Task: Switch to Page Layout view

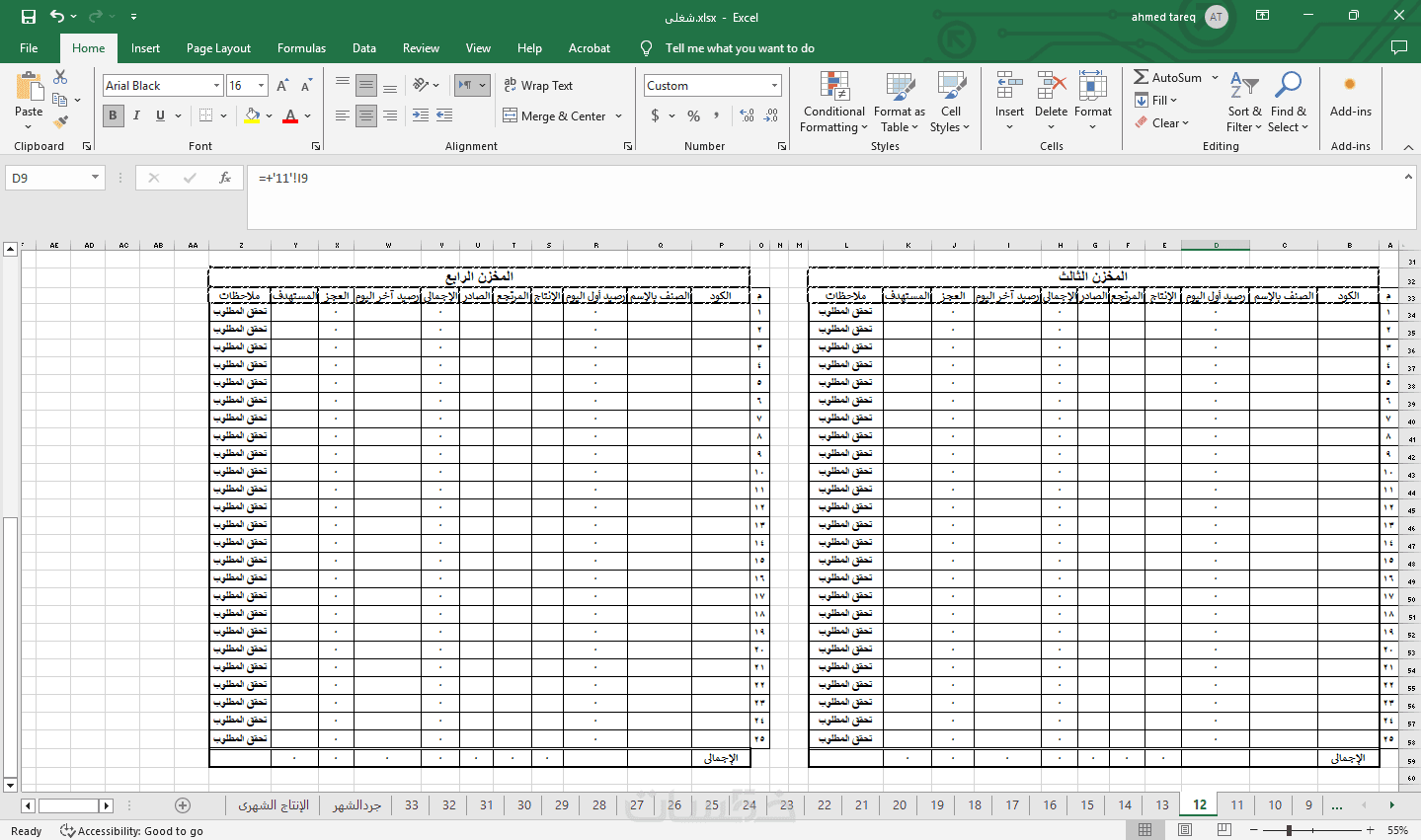Action: [x=1185, y=830]
